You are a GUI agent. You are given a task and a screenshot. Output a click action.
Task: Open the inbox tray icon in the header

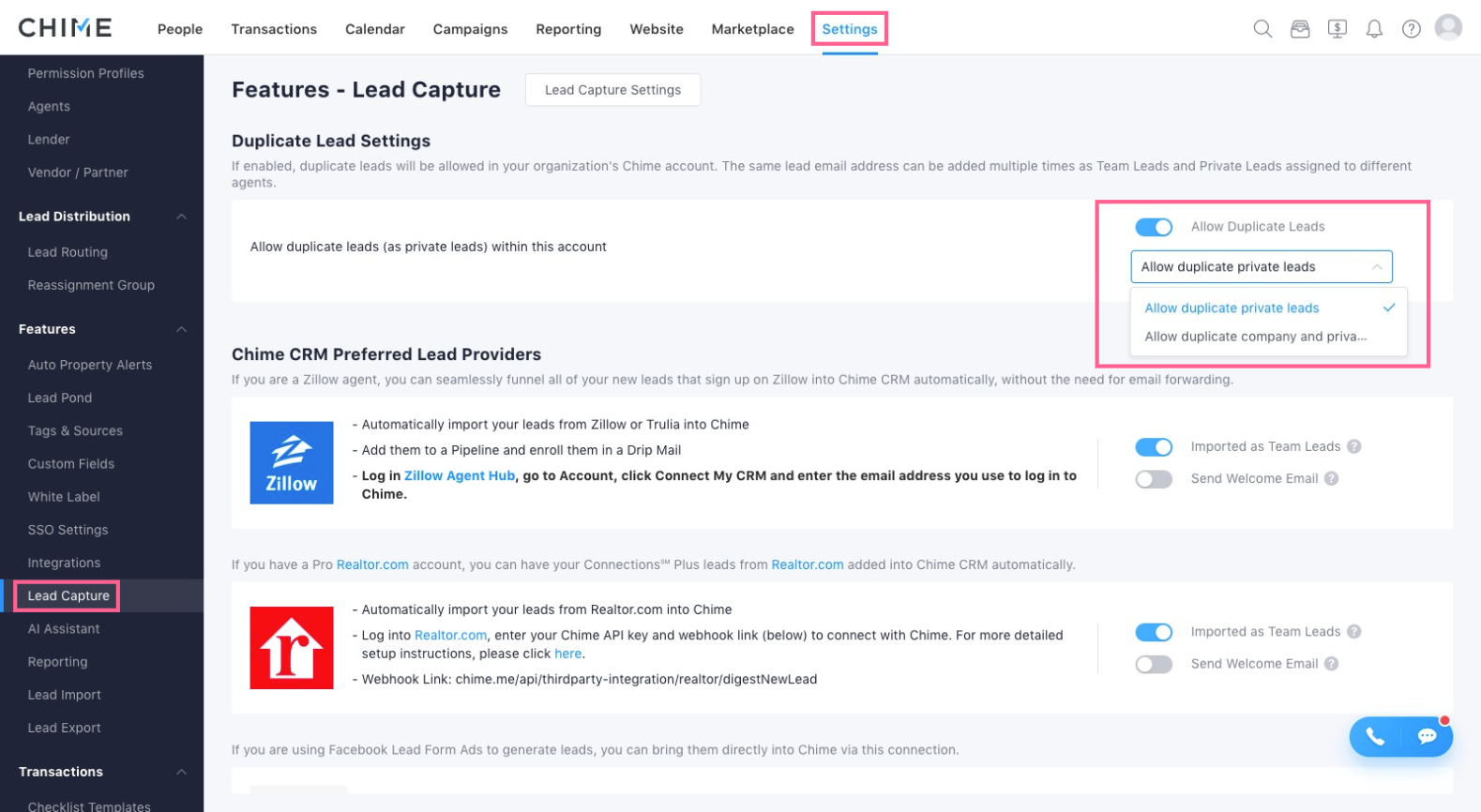point(1300,29)
